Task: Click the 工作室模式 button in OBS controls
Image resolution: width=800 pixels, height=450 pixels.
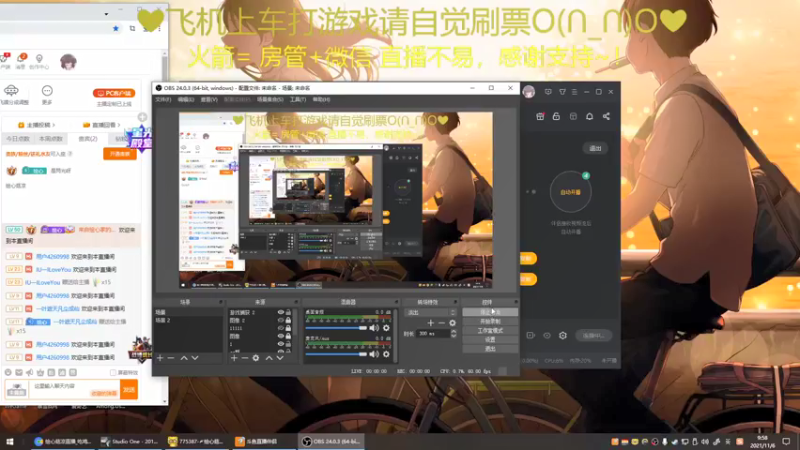Action: tap(490, 331)
